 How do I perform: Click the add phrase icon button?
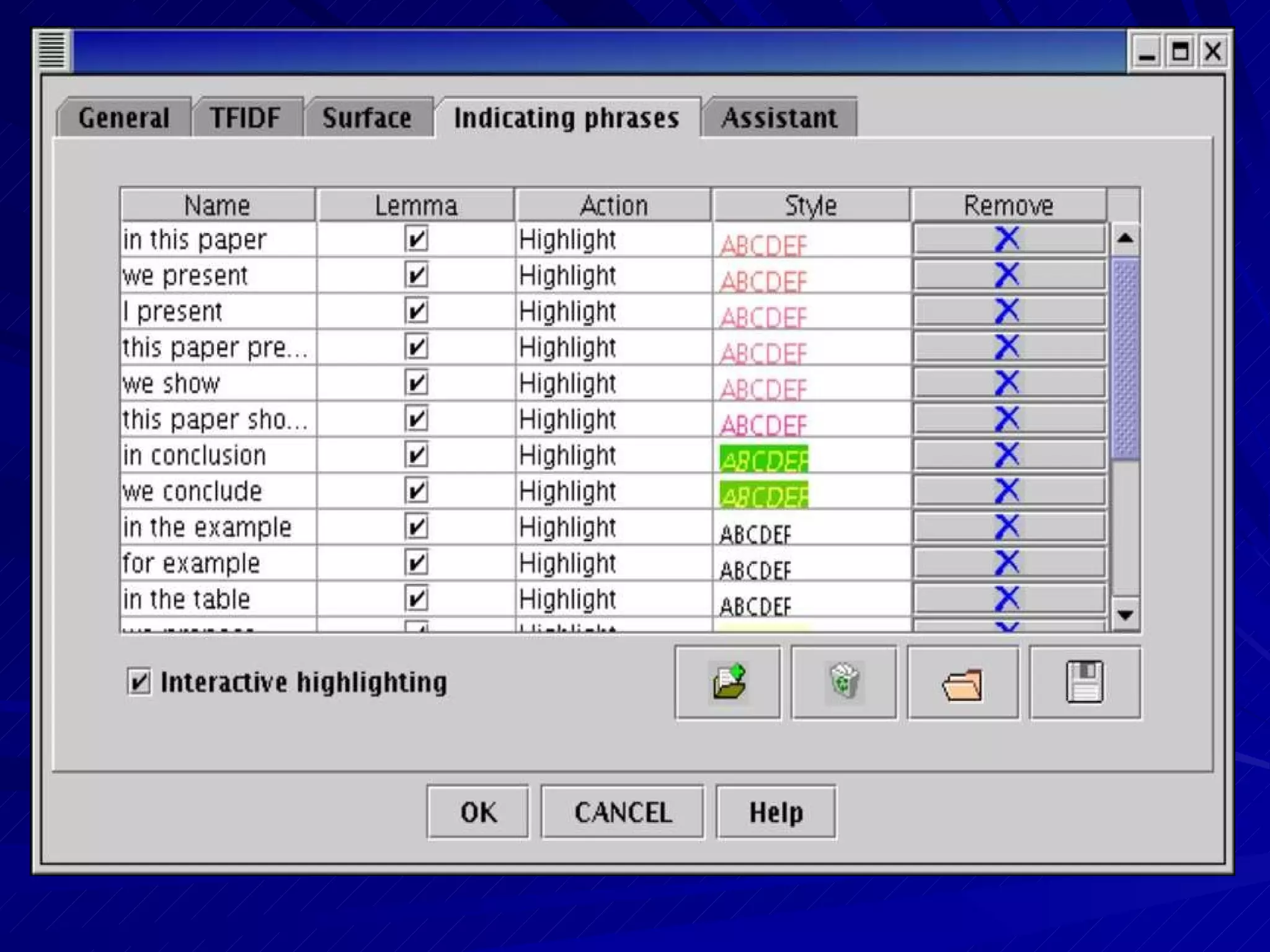(x=727, y=682)
